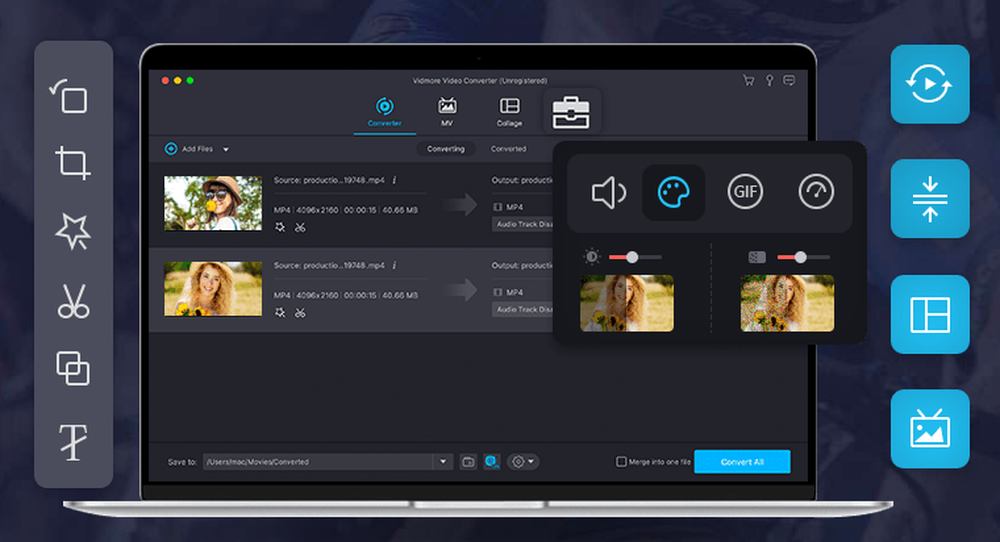1000x542 pixels.
Task: Click Source filename of curly-haired woman video
Action: [x=329, y=265]
